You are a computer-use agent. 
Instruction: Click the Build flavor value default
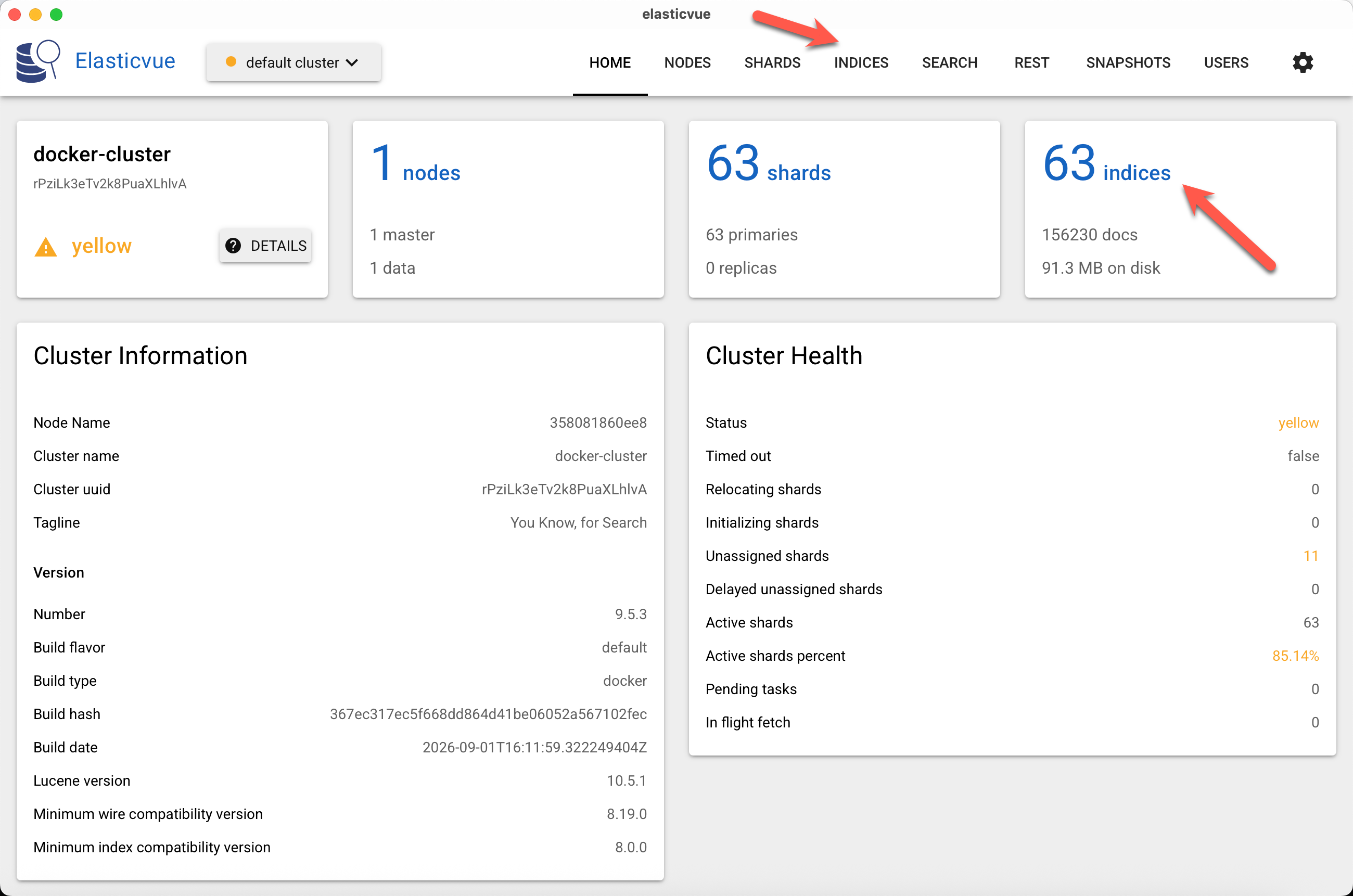click(624, 647)
